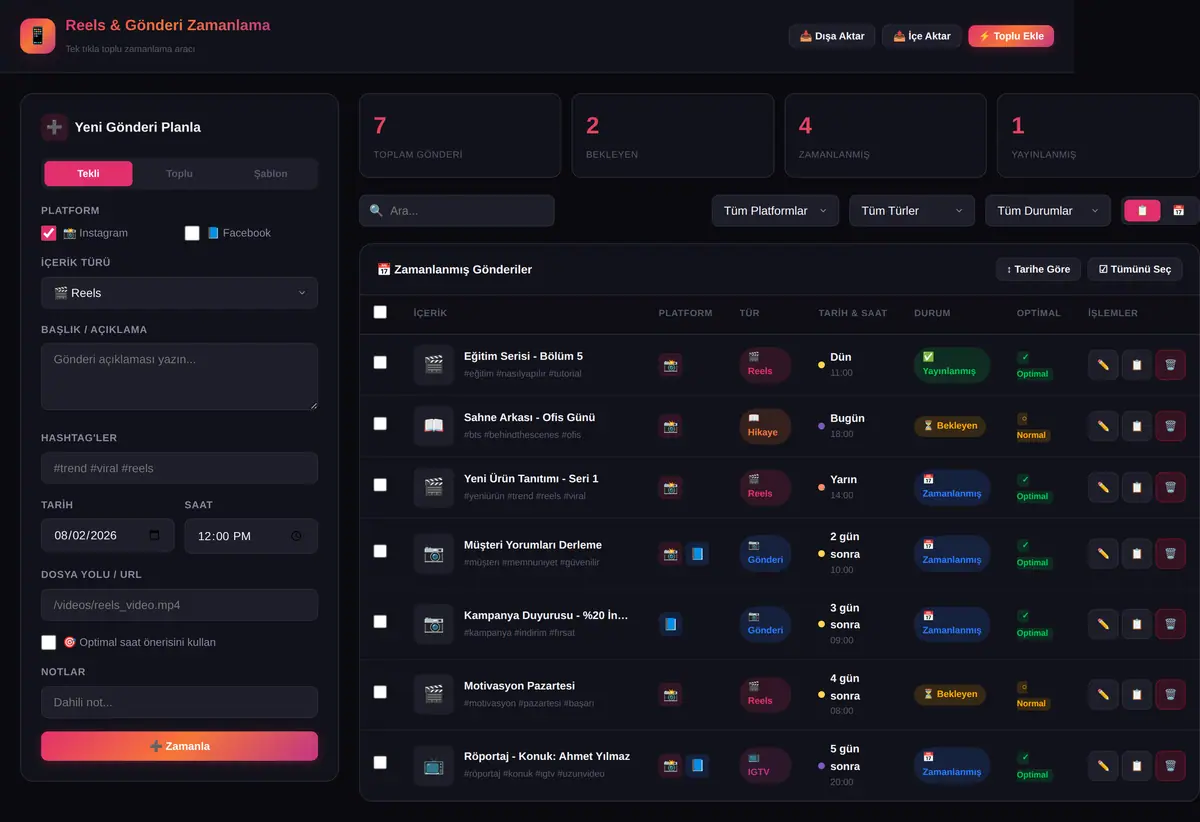The height and width of the screenshot is (822, 1200).
Task: Open the "Tüm Platformlar" filter dropdown
Action: click(775, 211)
